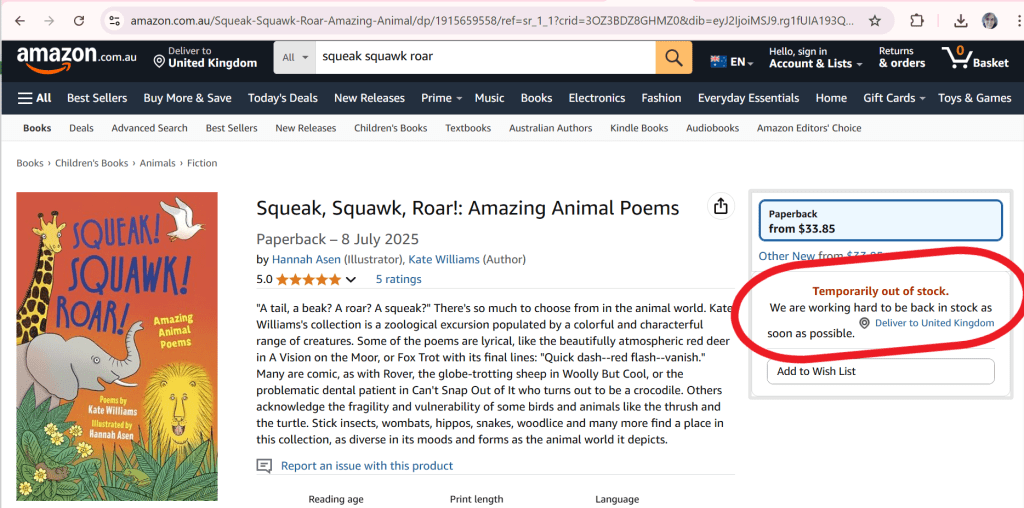Go back to the previous page

(19, 20)
